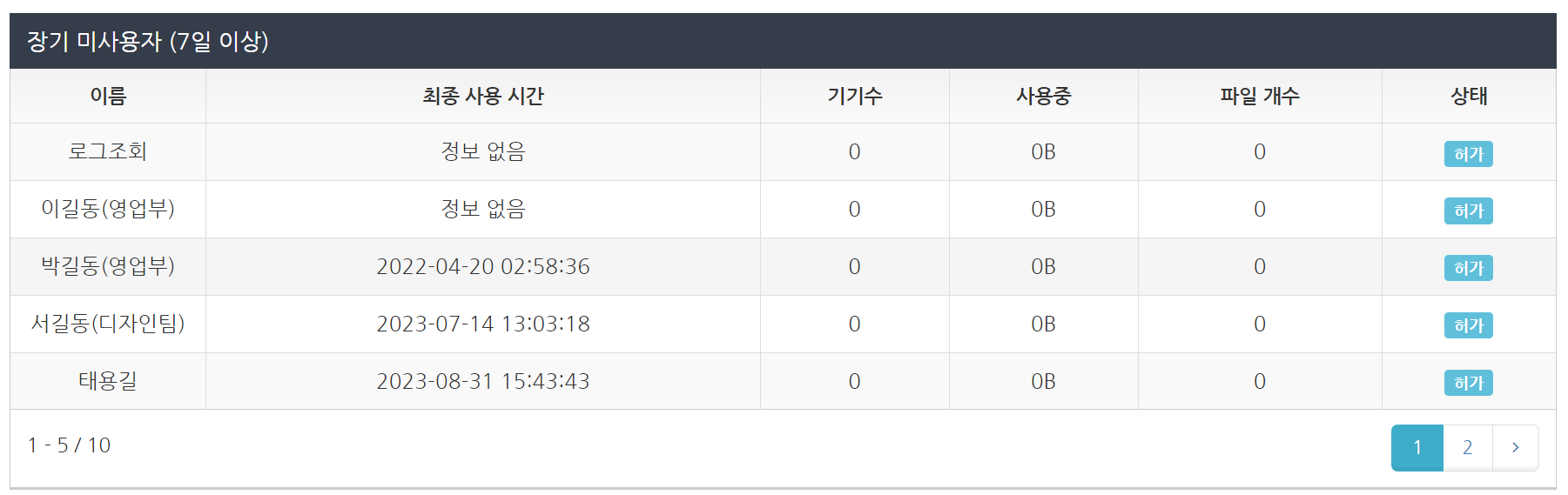Image resolution: width=1568 pixels, height=495 pixels.
Task: Select the user name 로그조회
Action: pos(108,151)
